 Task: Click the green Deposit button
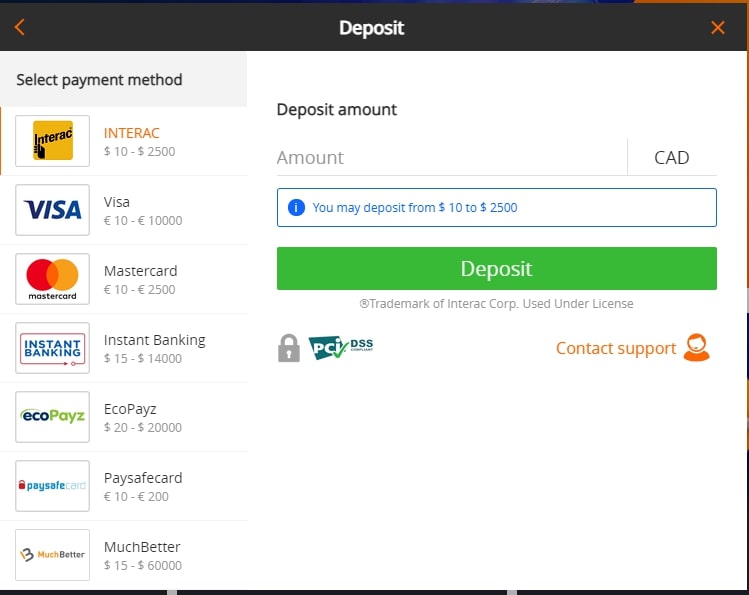click(497, 268)
